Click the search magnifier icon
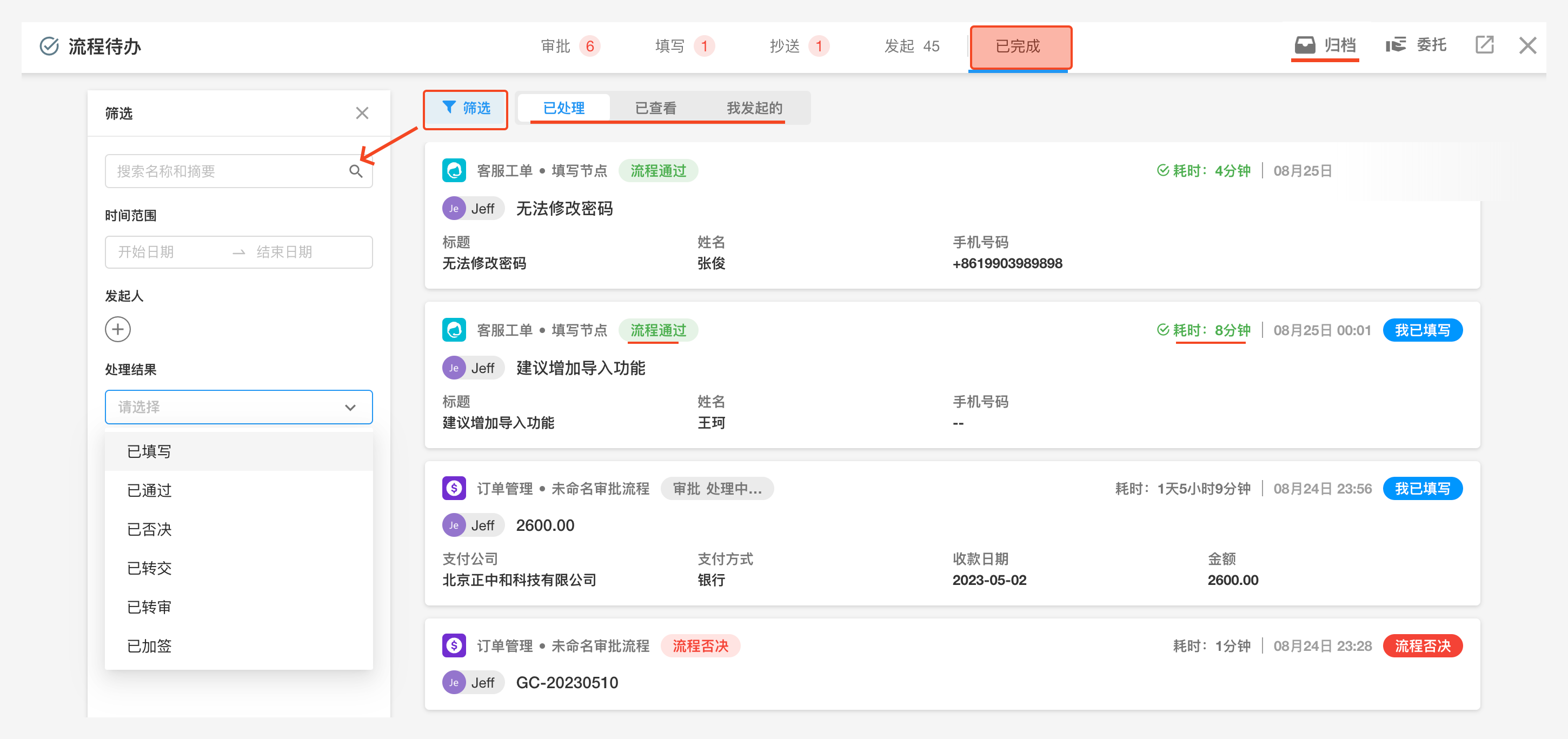Screen dimensions: 1568x739 [356, 171]
